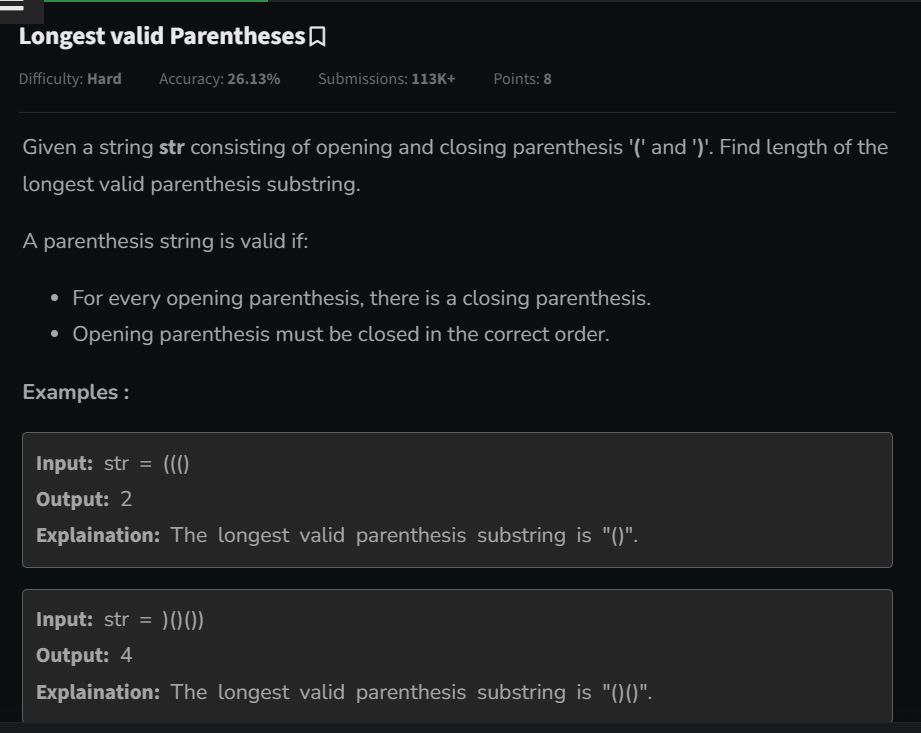Click second example's Explaination line
921x733 pixels.
344,692
